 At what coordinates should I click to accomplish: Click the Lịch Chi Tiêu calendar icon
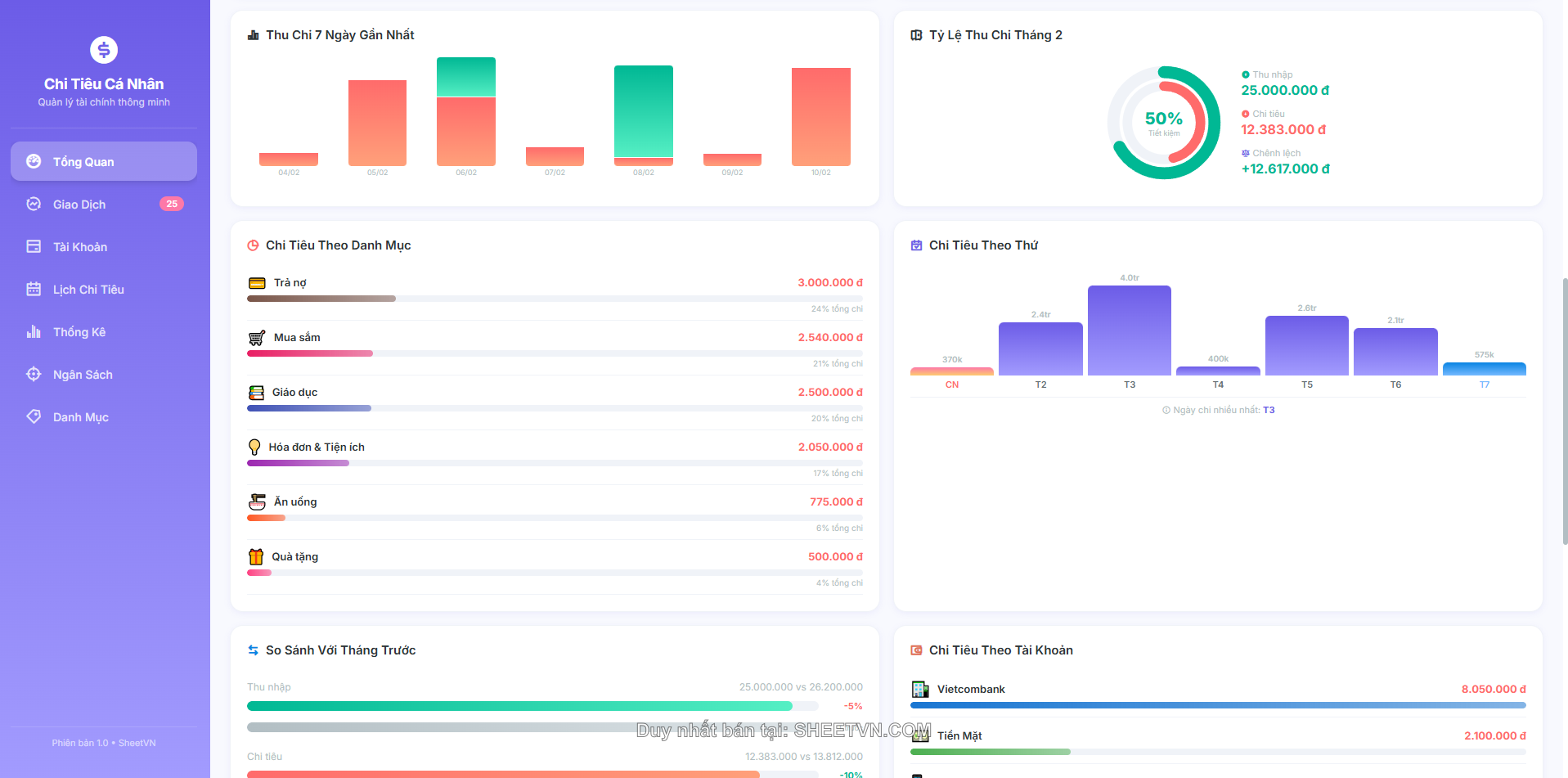[x=34, y=290]
